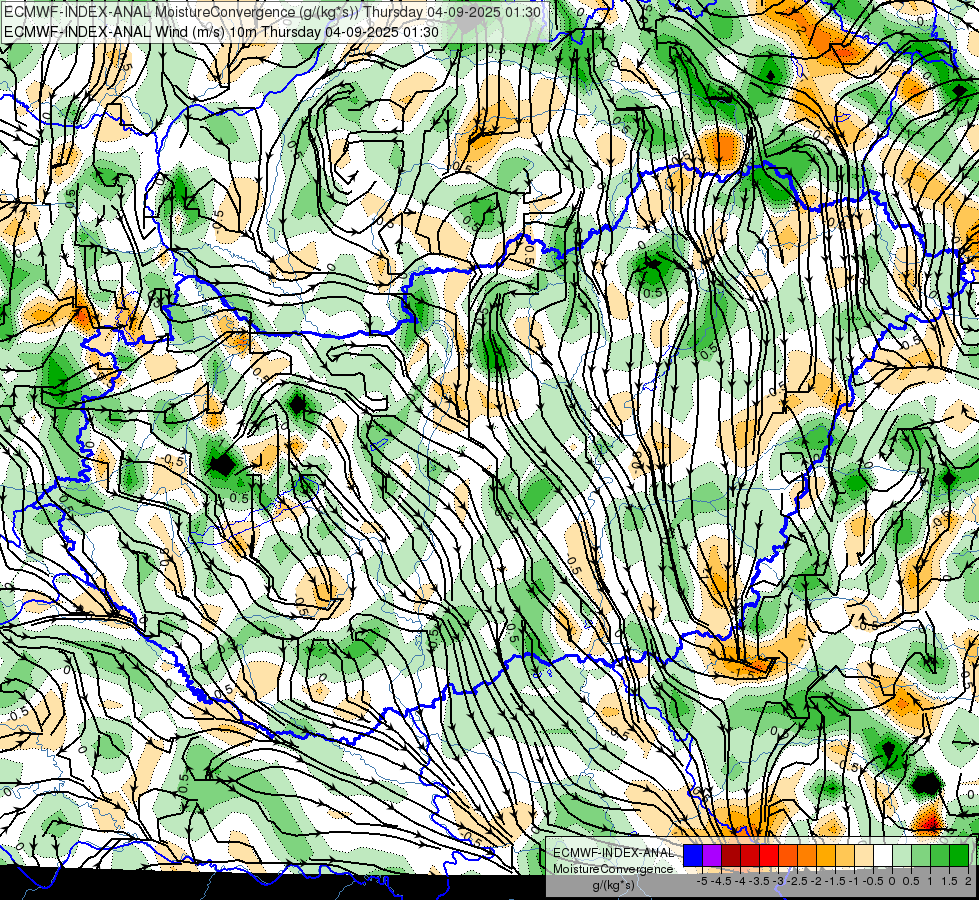This screenshot has width=979, height=900.
Task: Select the white legend swatch
Action: (883, 855)
